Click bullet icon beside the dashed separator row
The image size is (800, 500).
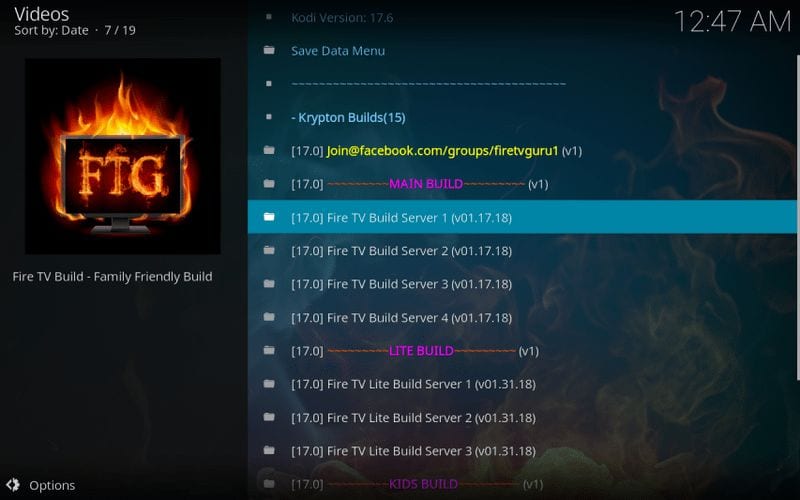tap(269, 84)
